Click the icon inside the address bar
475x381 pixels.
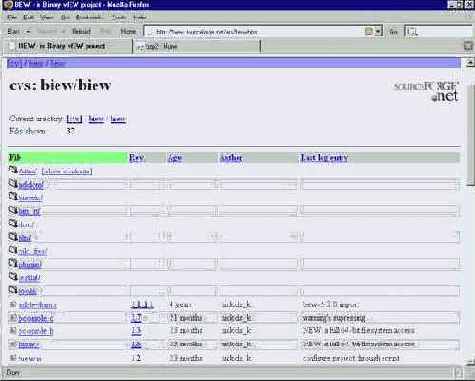click(368, 31)
